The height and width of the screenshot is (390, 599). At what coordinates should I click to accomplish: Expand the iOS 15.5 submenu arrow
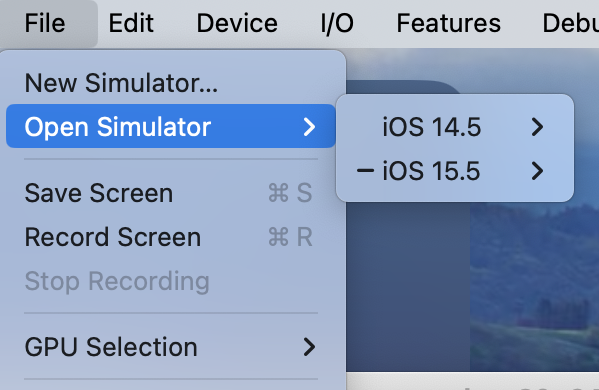[537, 171]
